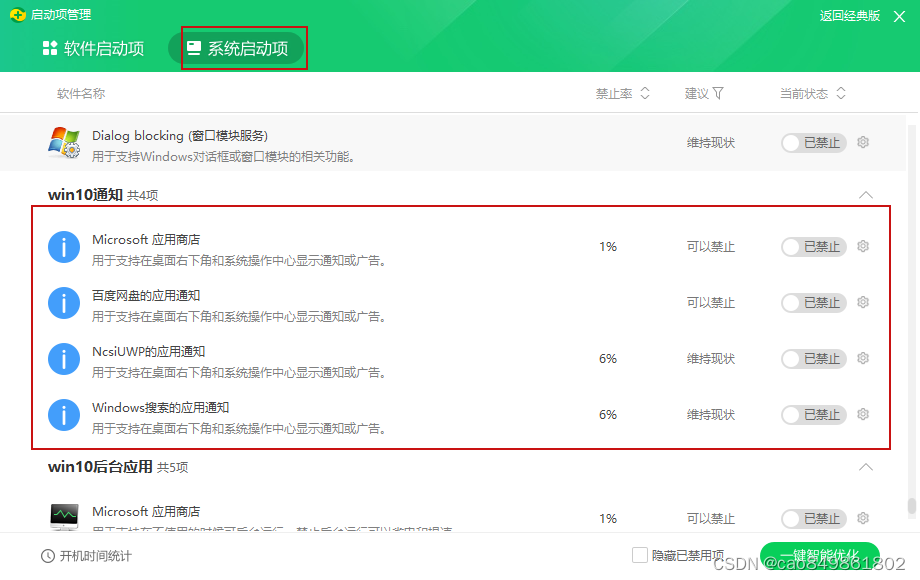Click the 软件名称 column header
The image size is (920, 580).
click(81, 93)
